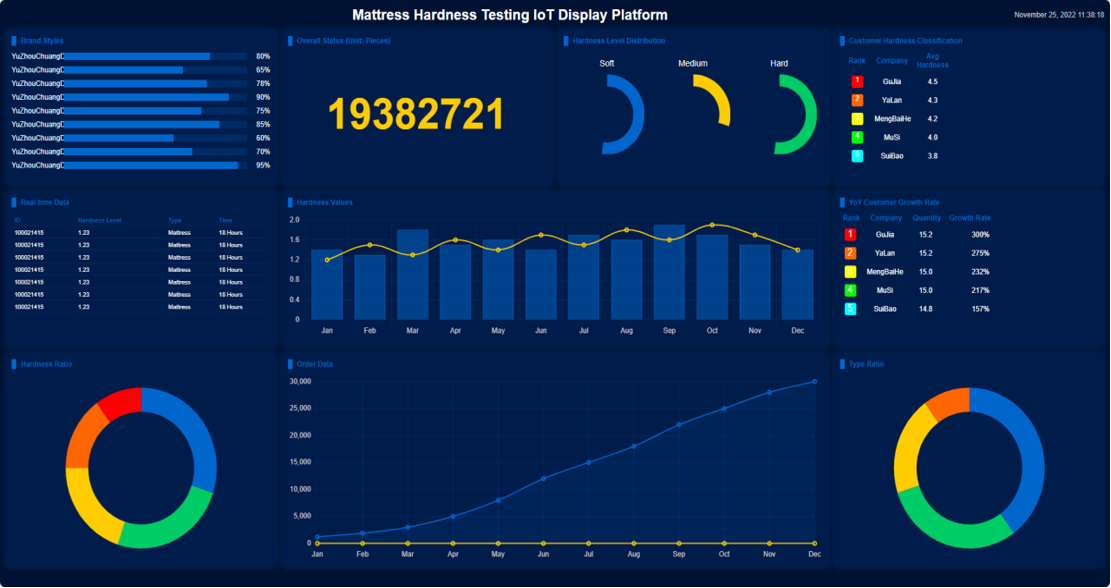Click the Dec data point on Order Data line

pos(814,382)
